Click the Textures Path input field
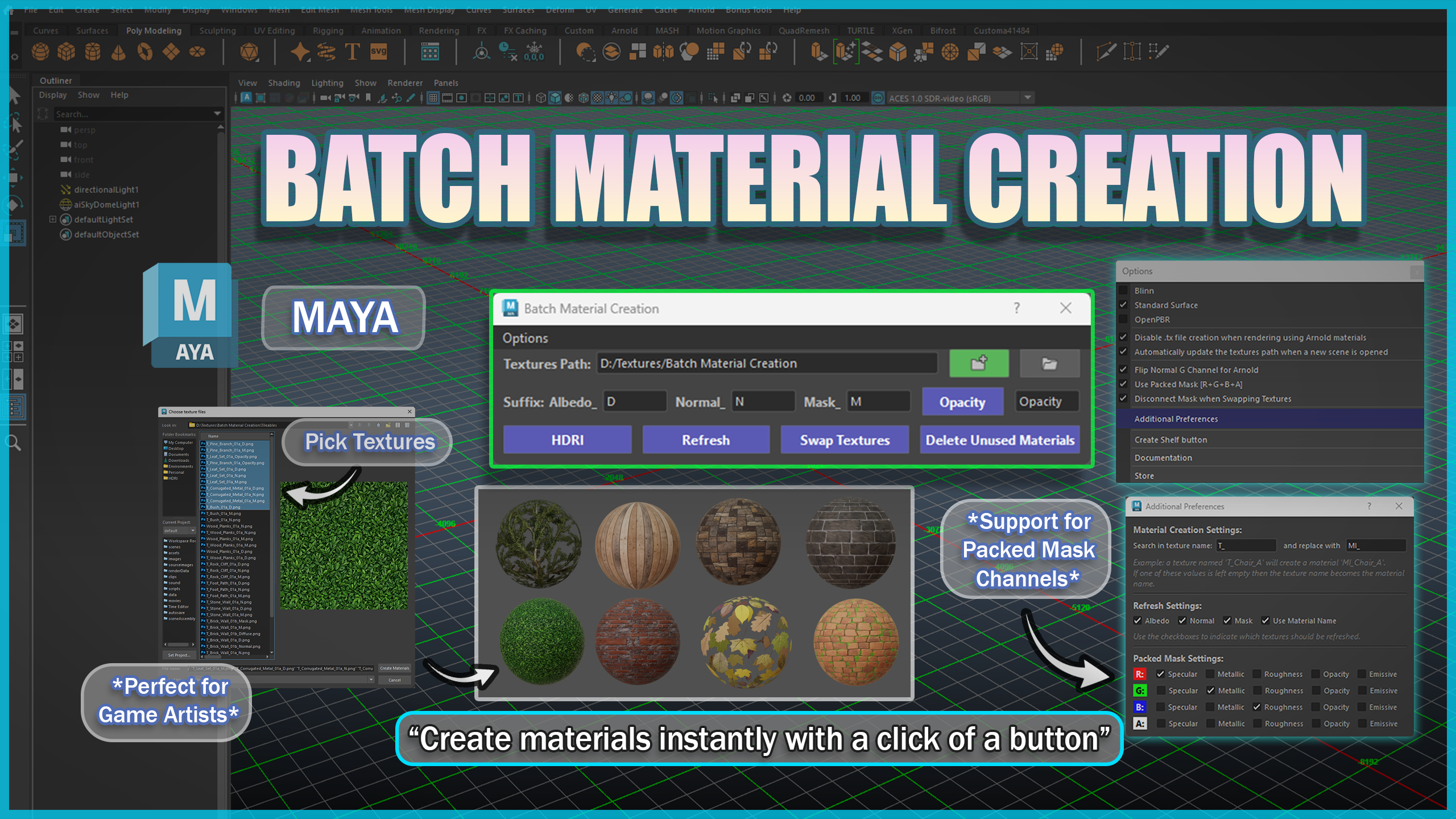 767,363
